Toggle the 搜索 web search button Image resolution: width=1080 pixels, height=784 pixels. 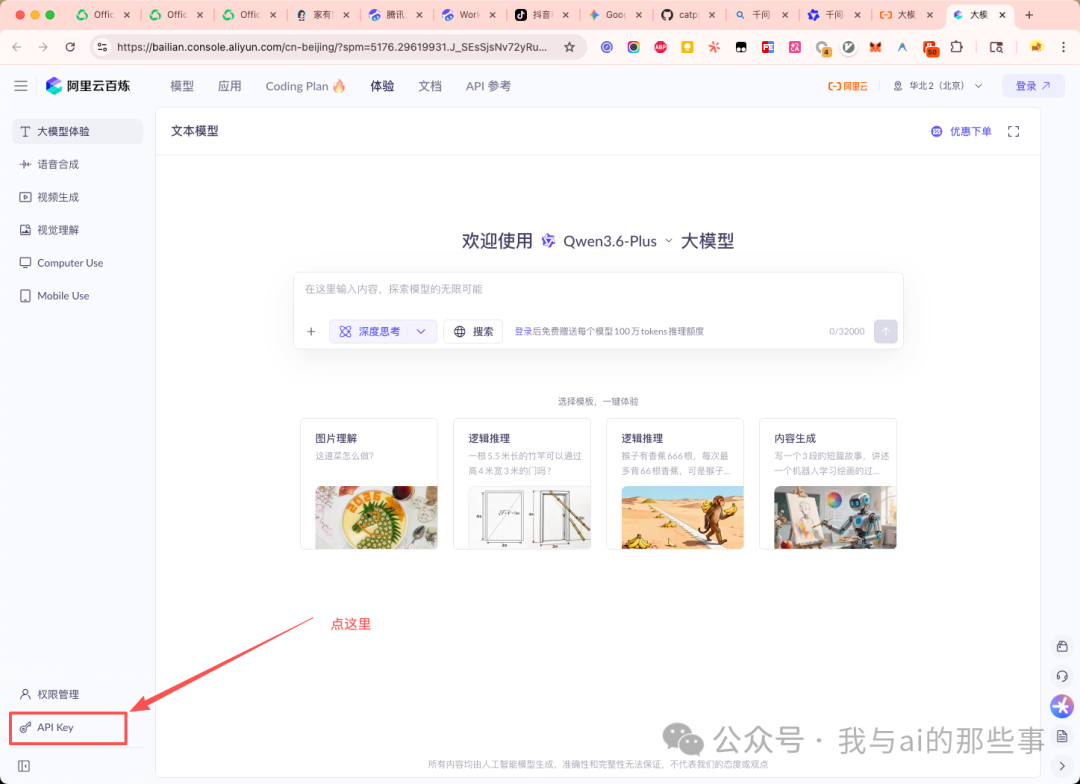473,331
